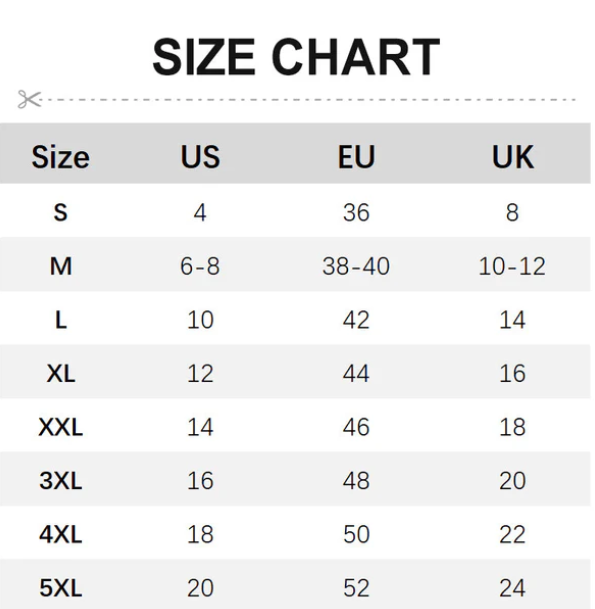The image size is (595, 609).
Task: Click the SIZE CHART title
Action: tap(296, 57)
